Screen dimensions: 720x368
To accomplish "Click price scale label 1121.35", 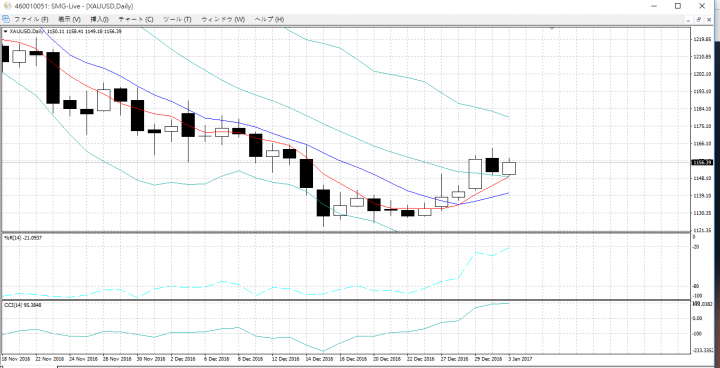I will click(x=703, y=230).
